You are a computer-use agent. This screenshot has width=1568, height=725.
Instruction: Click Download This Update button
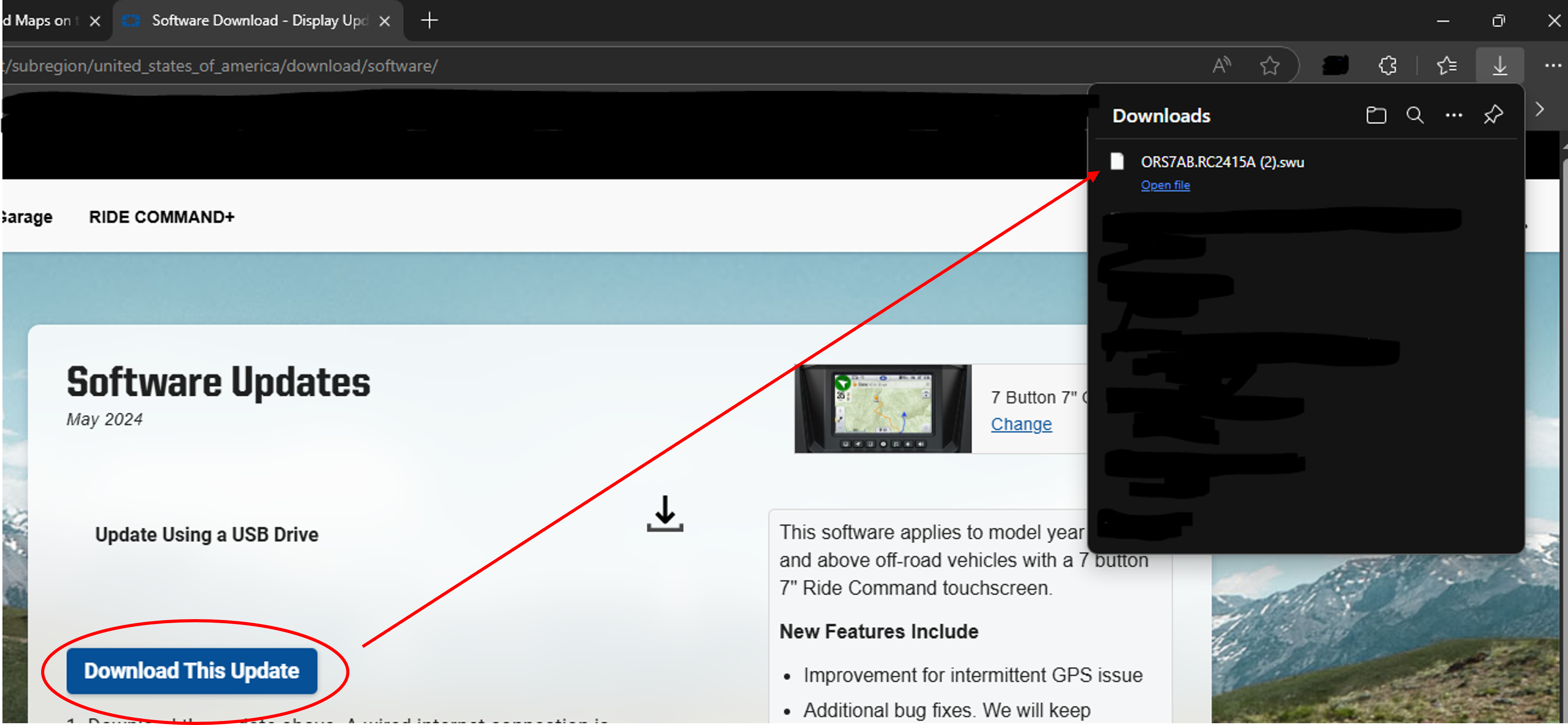point(192,671)
